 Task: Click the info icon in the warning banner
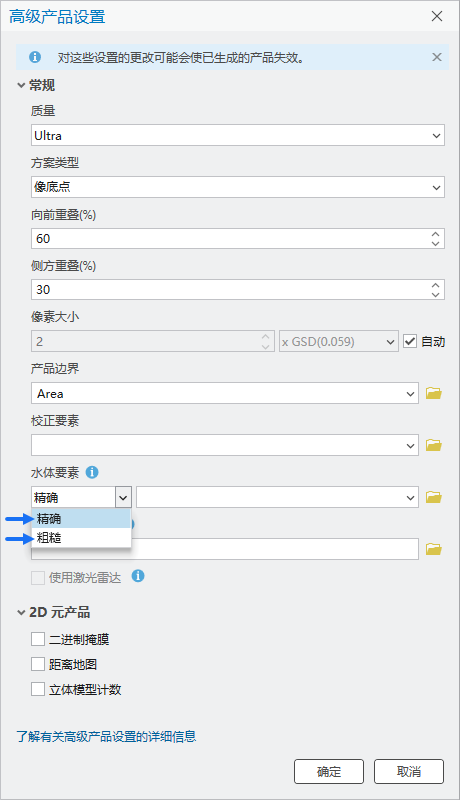pyautogui.click(x=35, y=57)
